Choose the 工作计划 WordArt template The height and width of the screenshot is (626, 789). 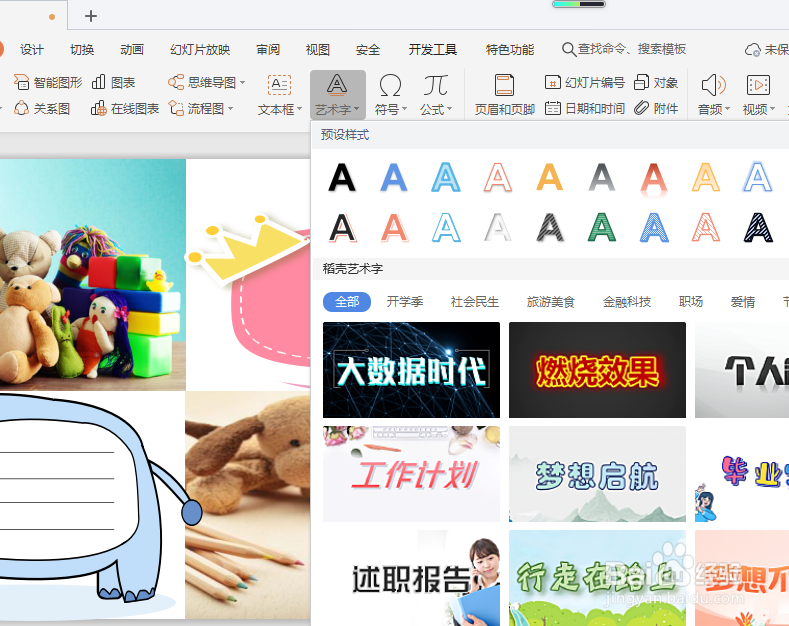pyautogui.click(x=412, y=474)
